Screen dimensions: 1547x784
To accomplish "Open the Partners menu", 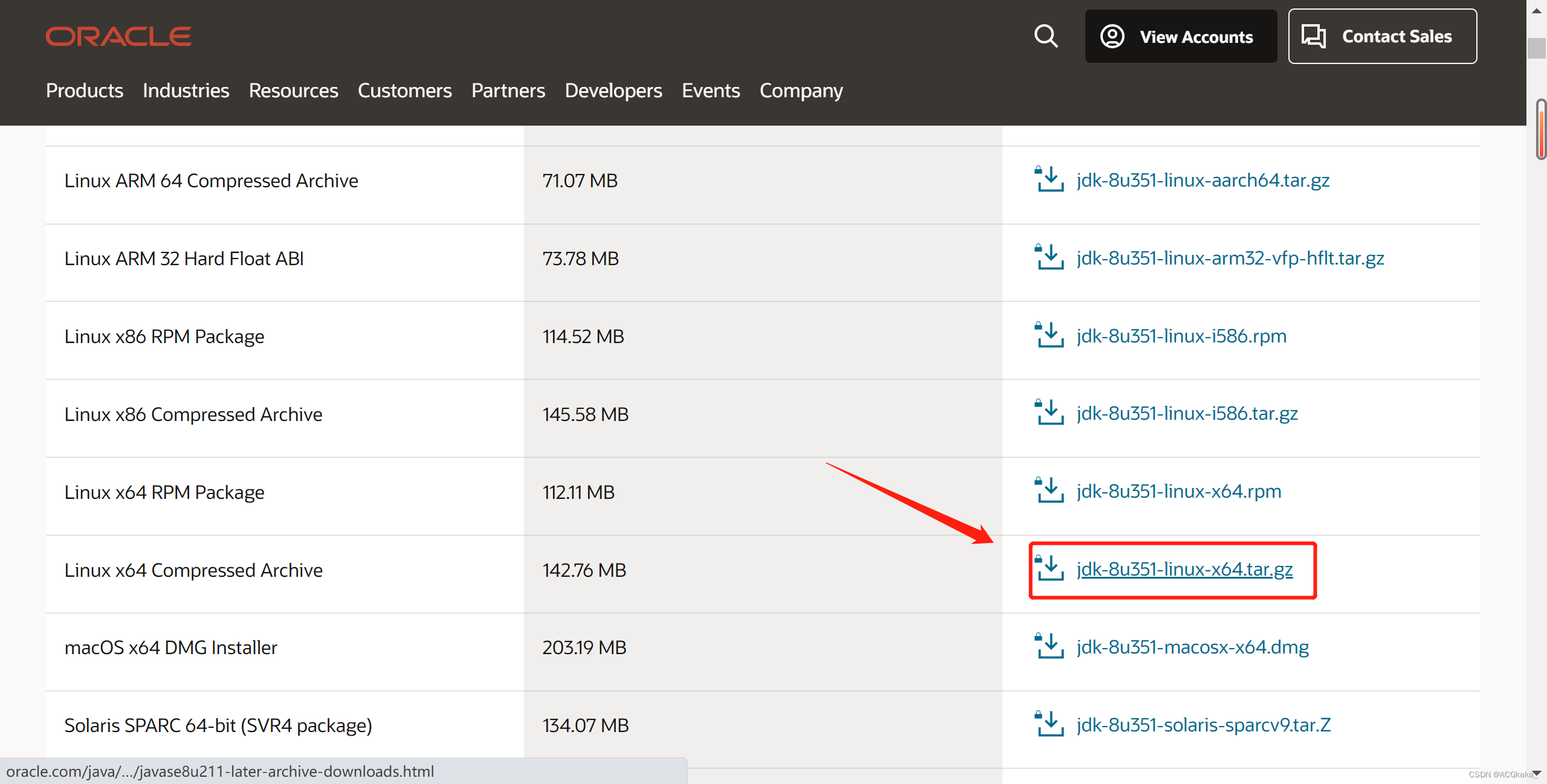I will (508, 91).
